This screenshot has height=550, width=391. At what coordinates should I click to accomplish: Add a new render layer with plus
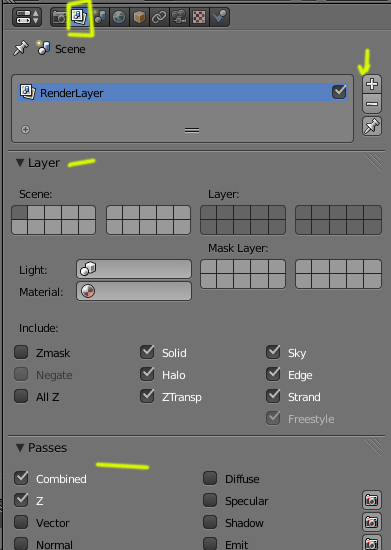coord(372,84)
